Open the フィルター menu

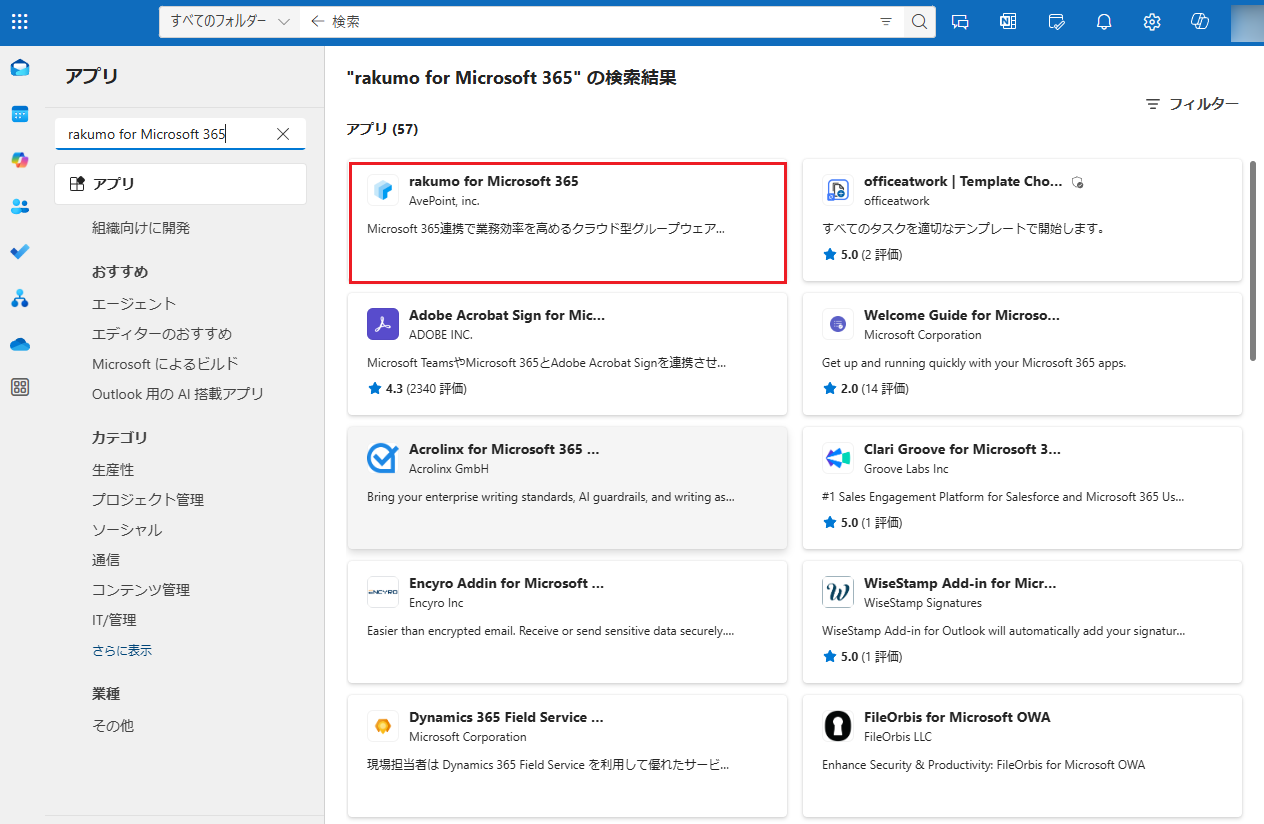point(1192,104)
